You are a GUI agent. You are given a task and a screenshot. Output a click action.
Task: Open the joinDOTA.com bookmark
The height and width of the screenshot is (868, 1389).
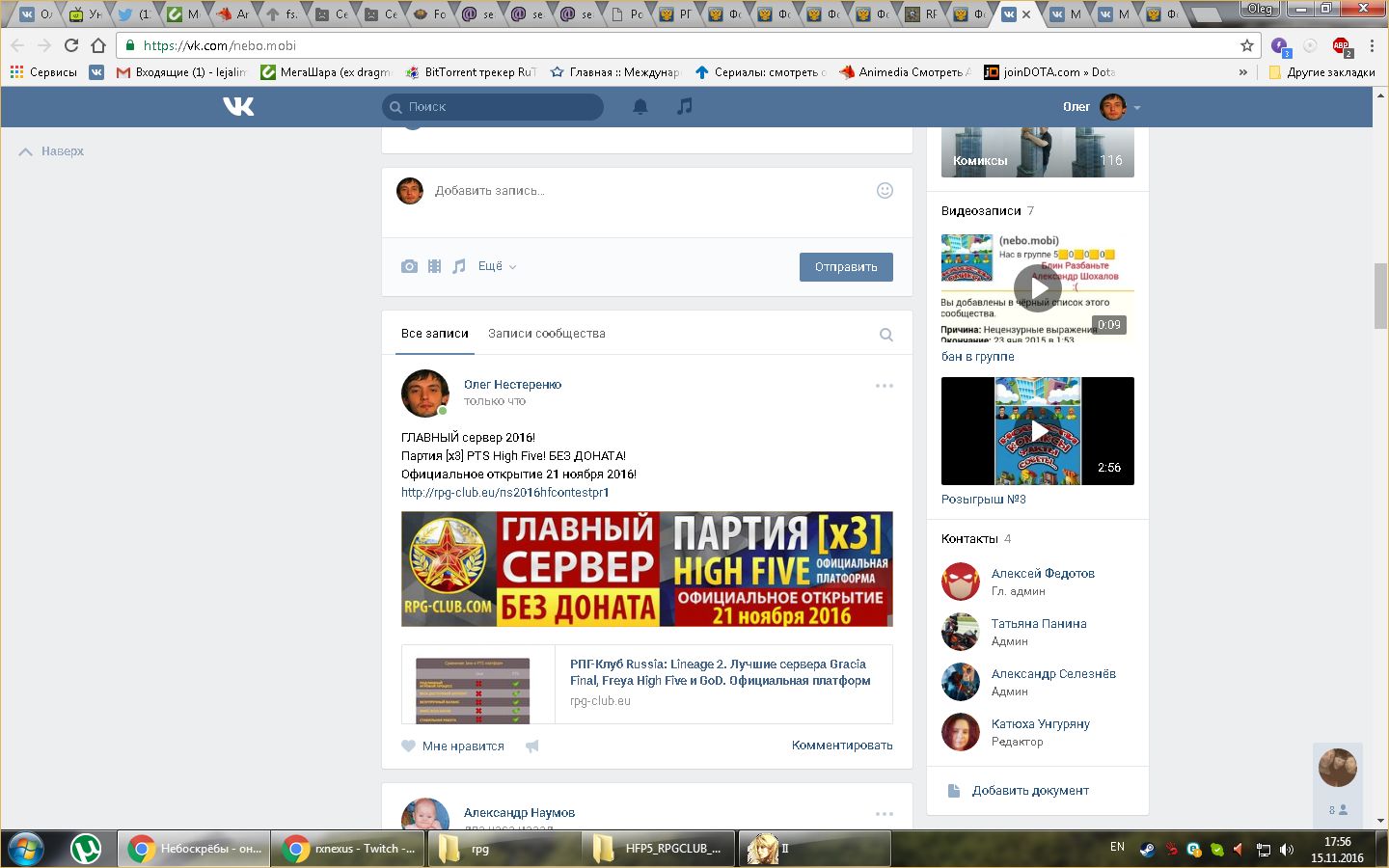coord(1049,72)
